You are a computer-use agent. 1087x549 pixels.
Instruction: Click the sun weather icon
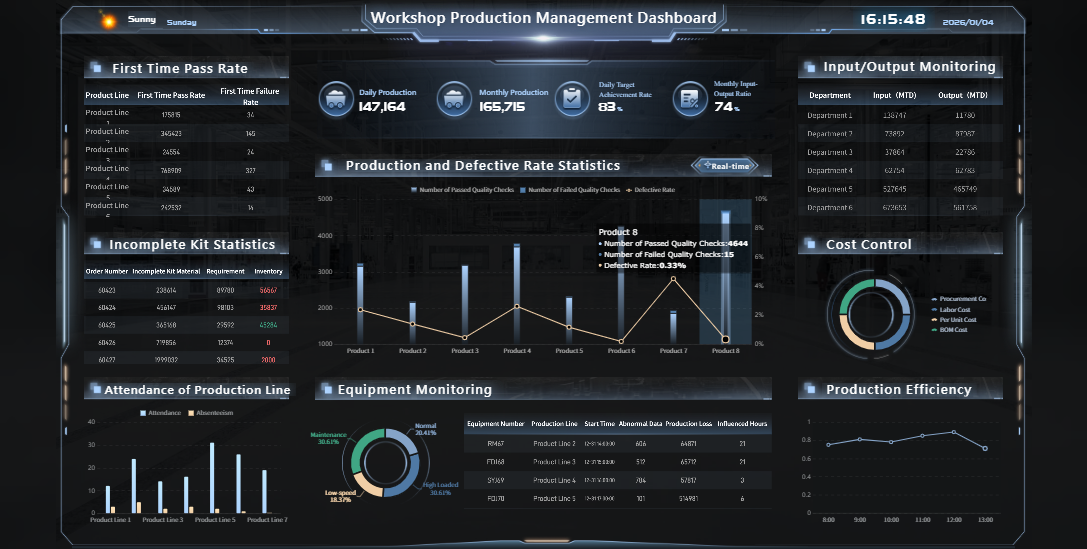point(108,21)
